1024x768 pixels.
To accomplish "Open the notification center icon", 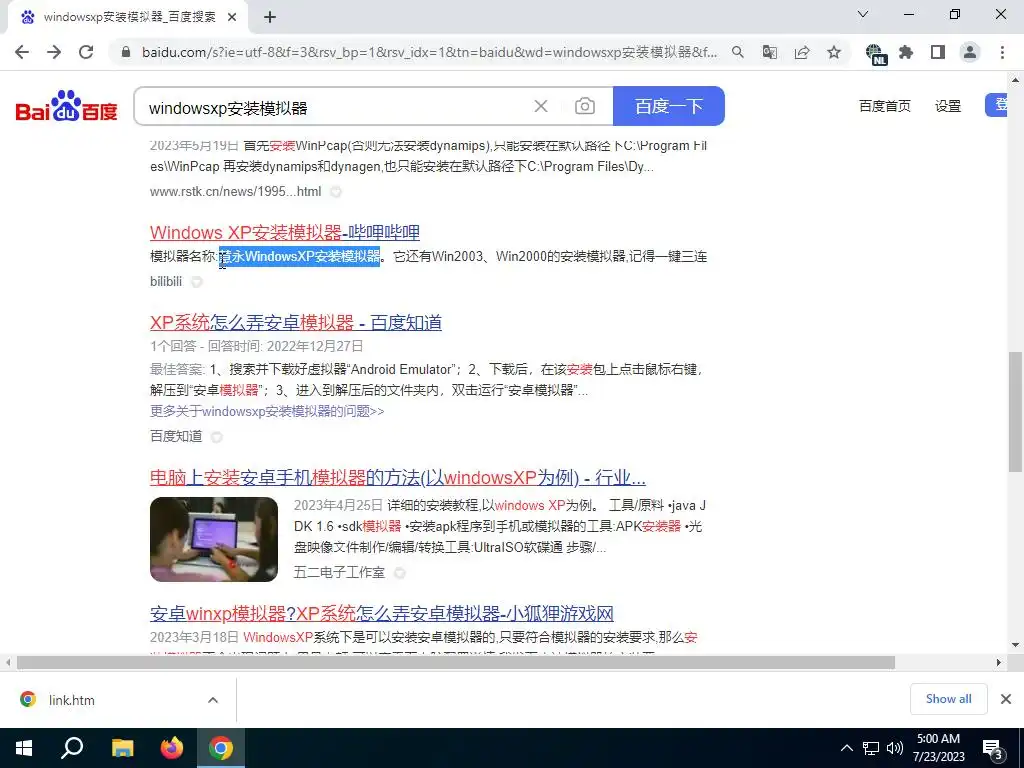I will (993, 749).
